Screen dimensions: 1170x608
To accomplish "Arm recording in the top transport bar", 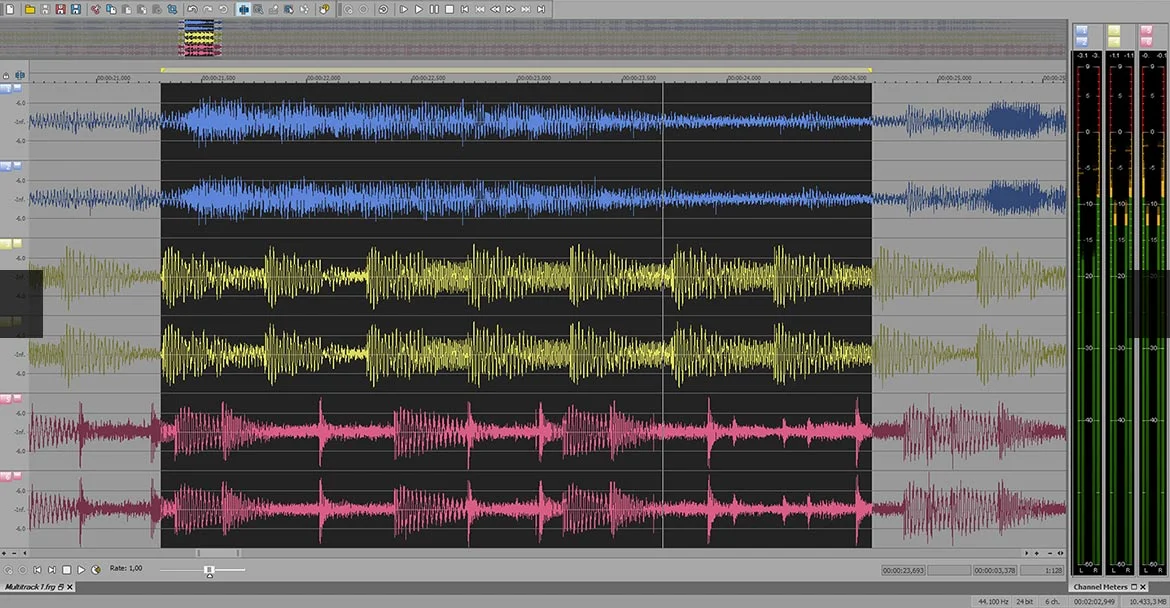I will (348, 10).
